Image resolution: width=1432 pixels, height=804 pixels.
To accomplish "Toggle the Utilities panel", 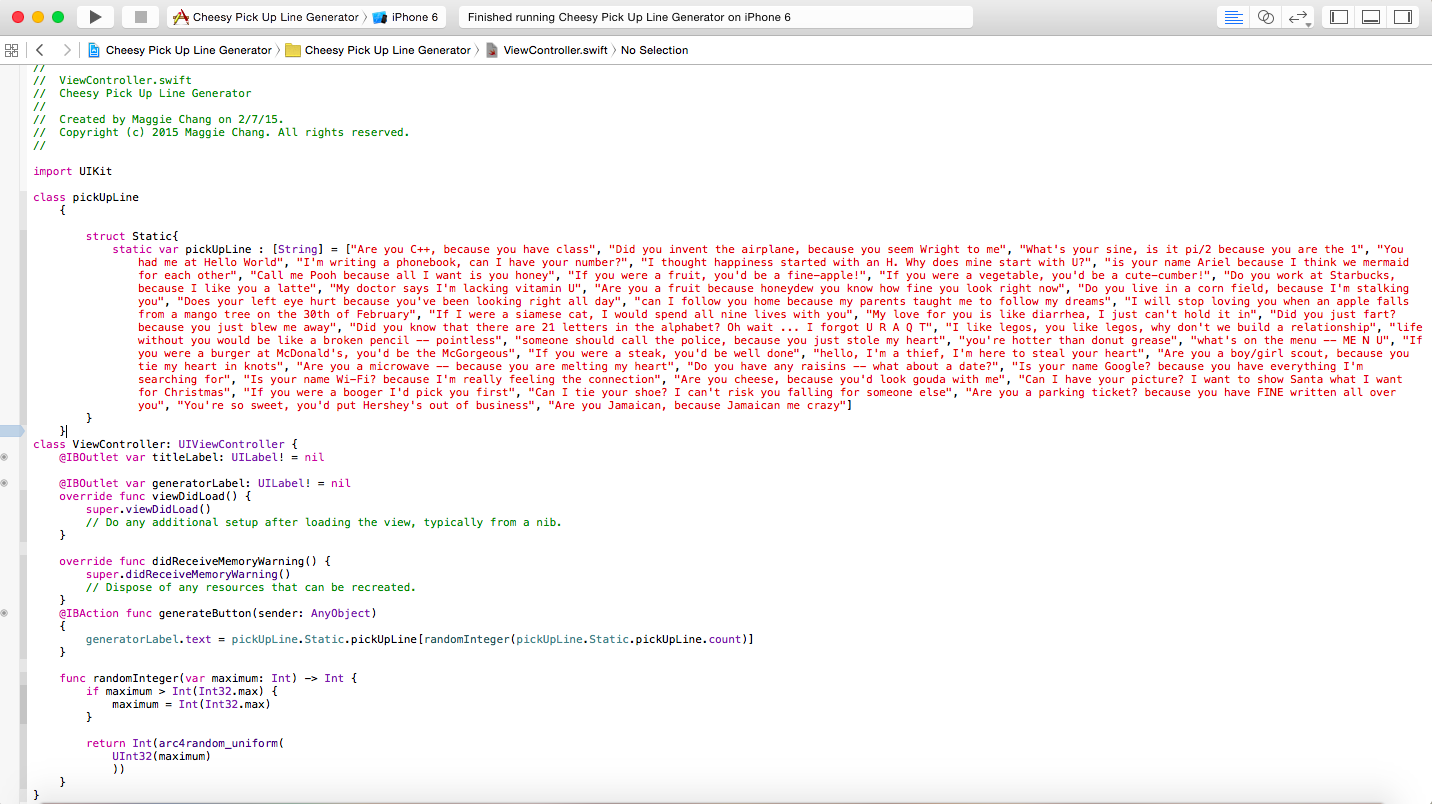I will [1402, 17].
